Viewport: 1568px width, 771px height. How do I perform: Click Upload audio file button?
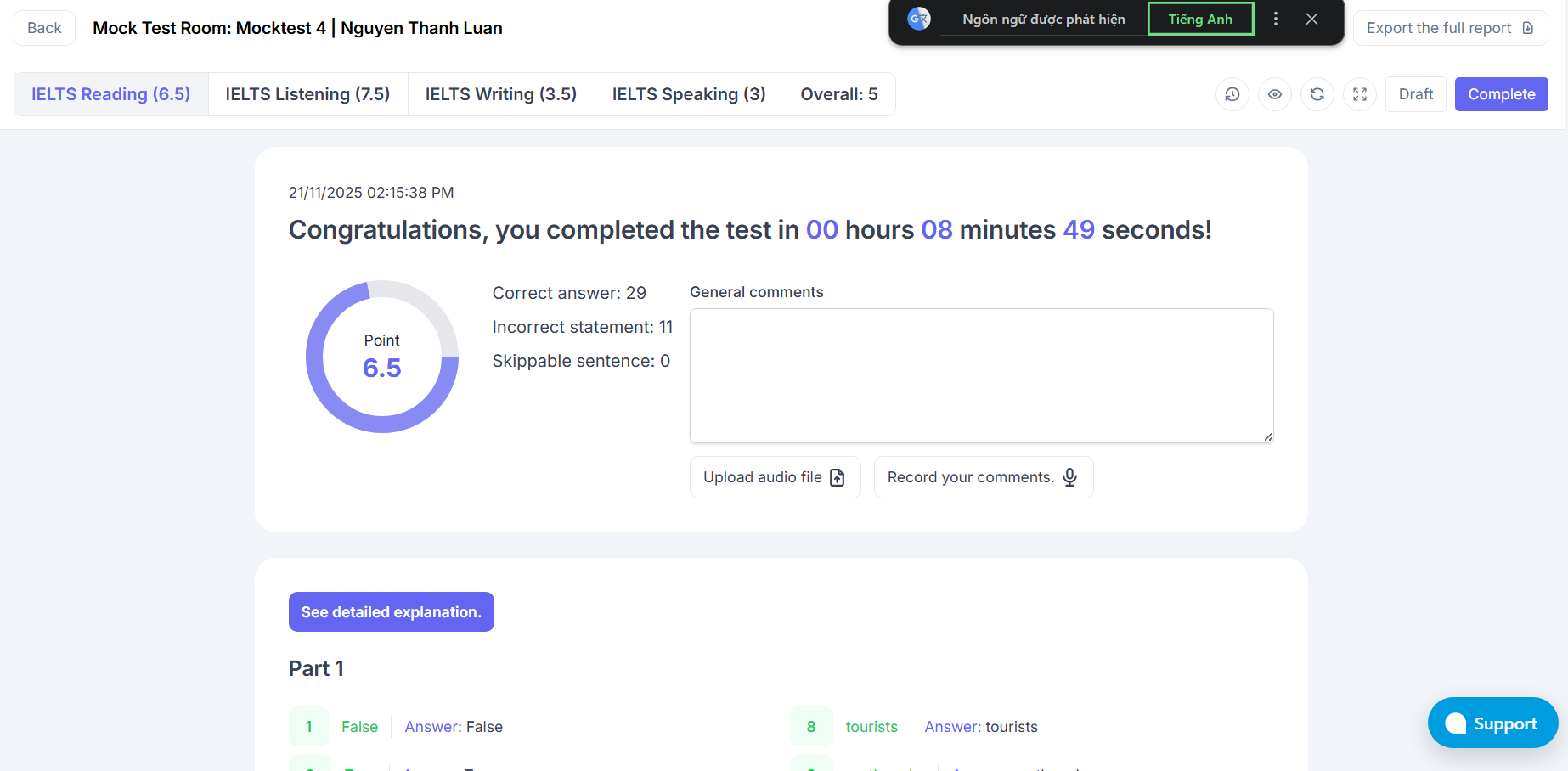776,477
